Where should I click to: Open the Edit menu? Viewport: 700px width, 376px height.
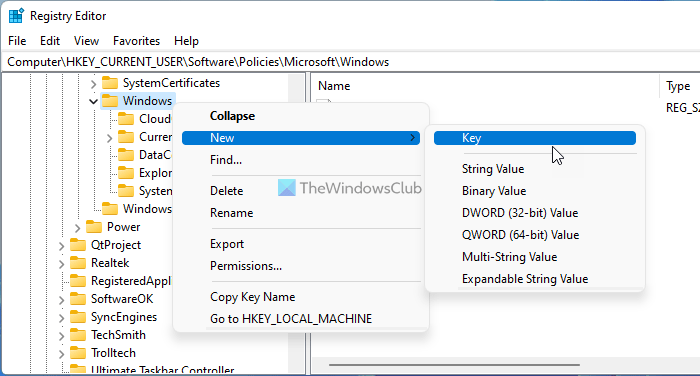click(x=50, y=41)
